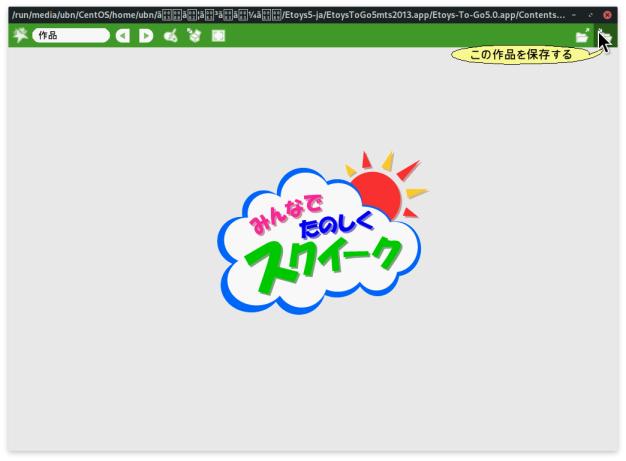Go to the next project arrow
This screenshot has width=626, height=461.
pos(146,36)
